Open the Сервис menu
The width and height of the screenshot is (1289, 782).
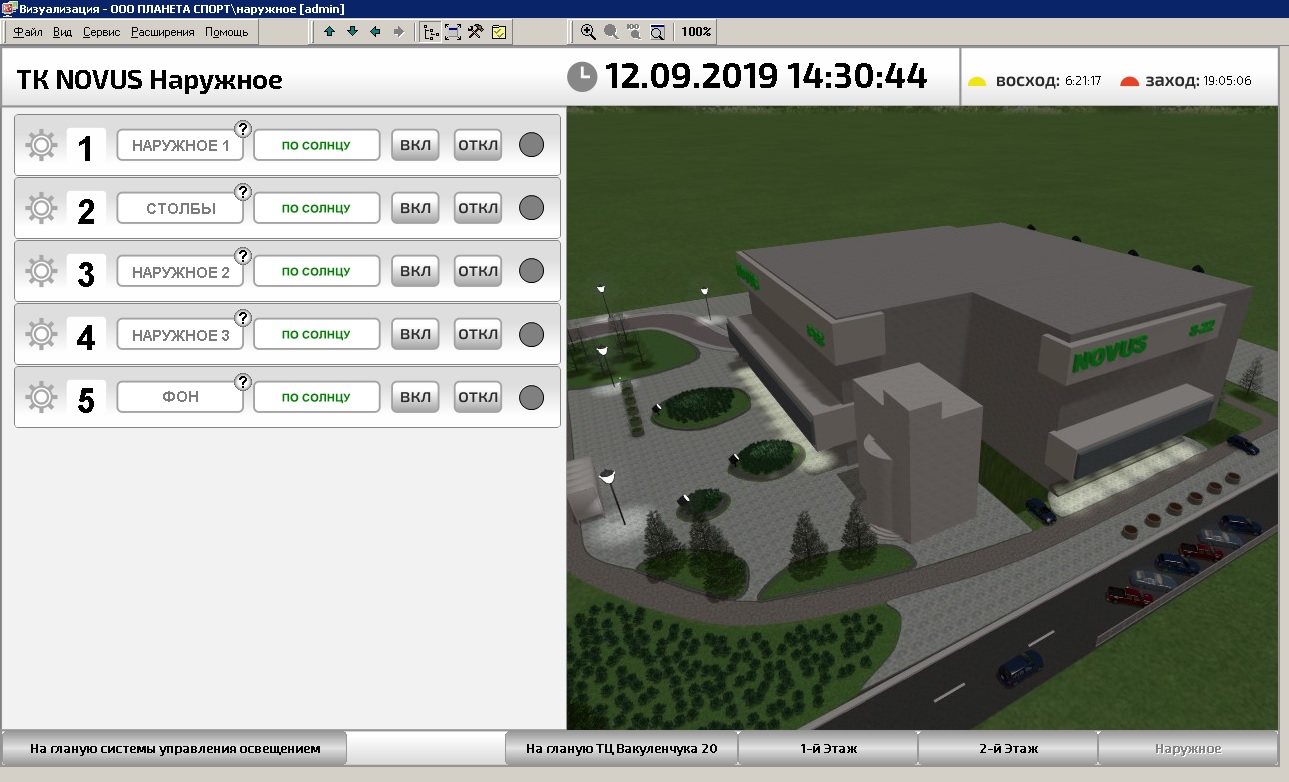[x=101, y=32]
